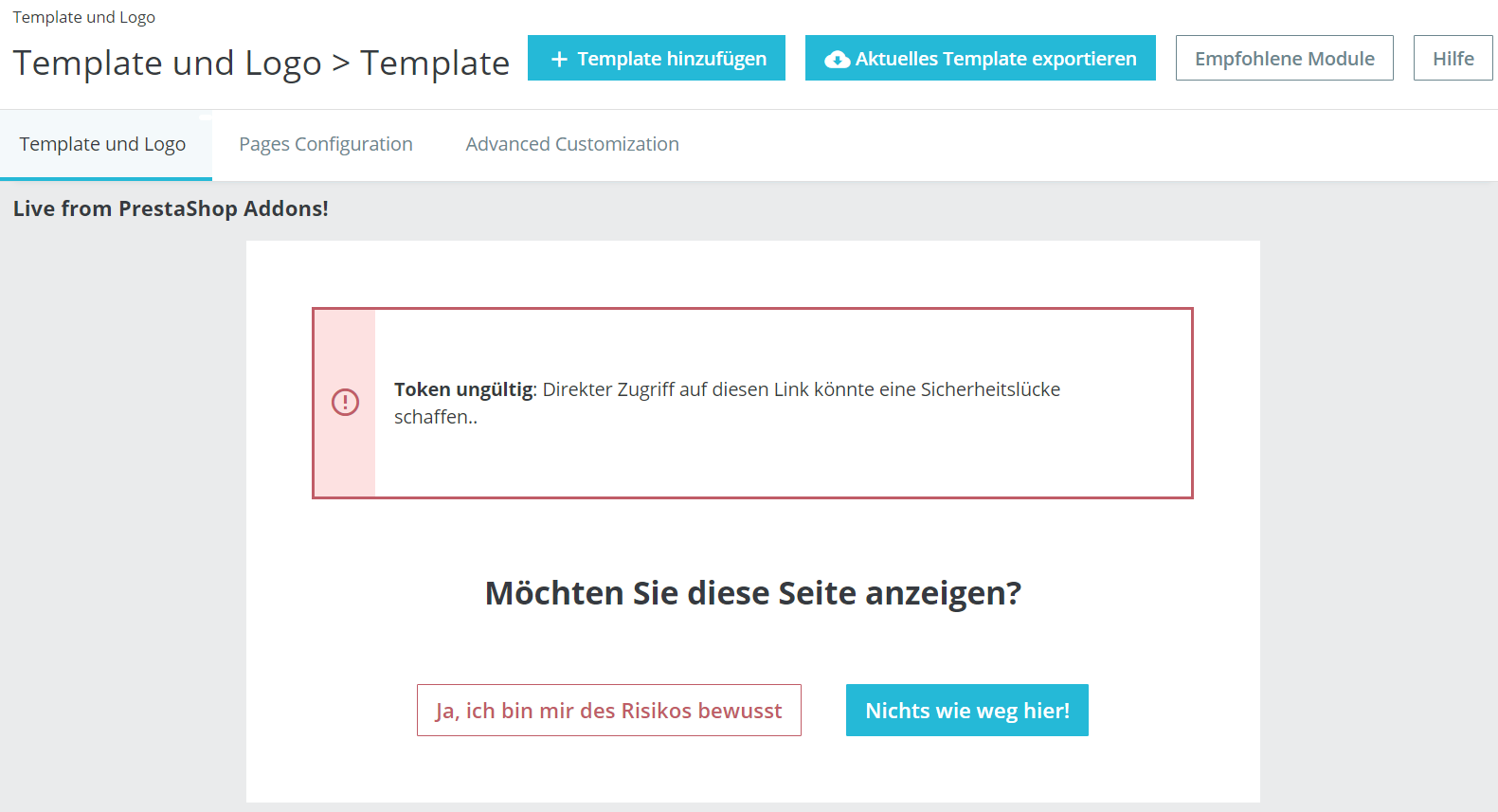Click Aktuelles Template exportieren button

(x=981, y=58)
